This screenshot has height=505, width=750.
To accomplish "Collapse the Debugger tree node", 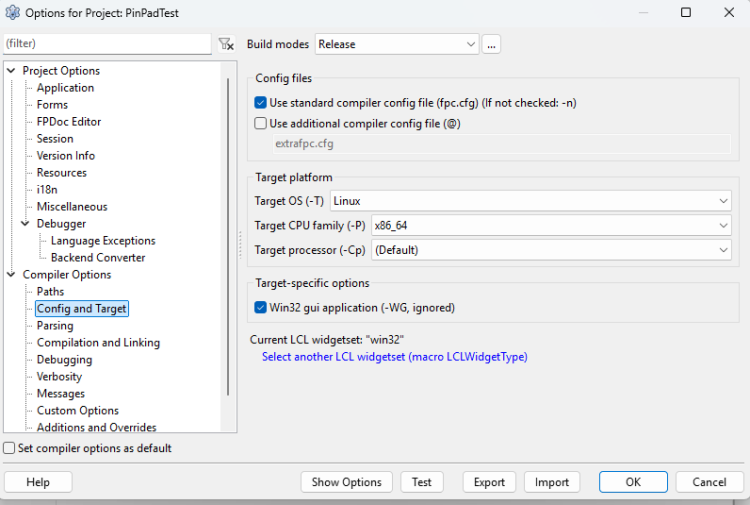I will tap(25, 223).
